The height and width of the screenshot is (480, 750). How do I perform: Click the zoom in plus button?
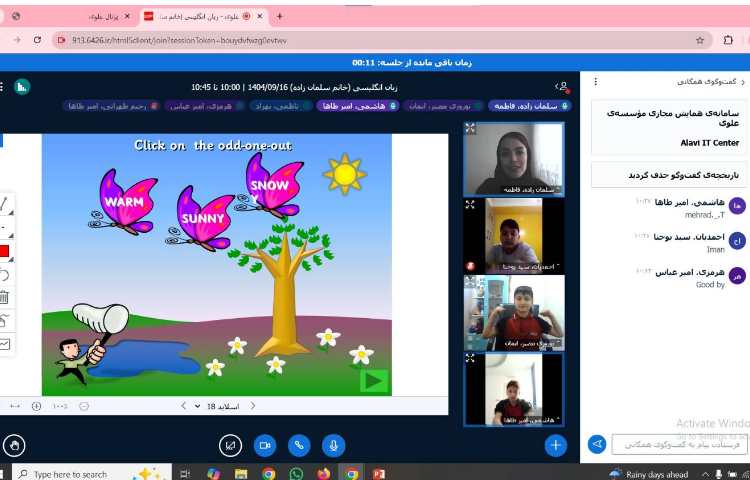coord(36,406)
